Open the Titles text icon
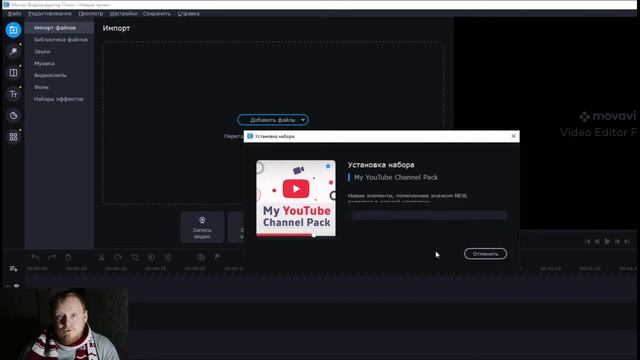 pyautogui.click(x=13, y=94)
